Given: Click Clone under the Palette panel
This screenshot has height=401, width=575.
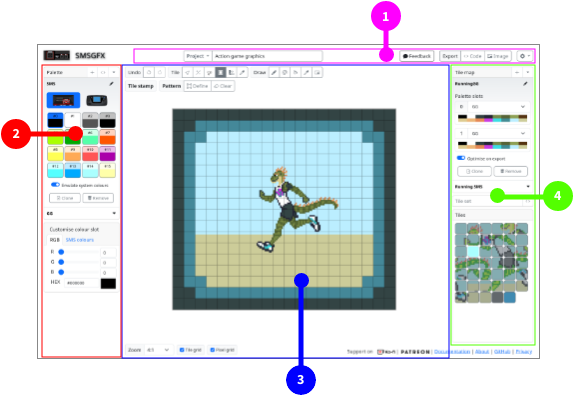Looking at the screenshot, I should pos(65,198).
